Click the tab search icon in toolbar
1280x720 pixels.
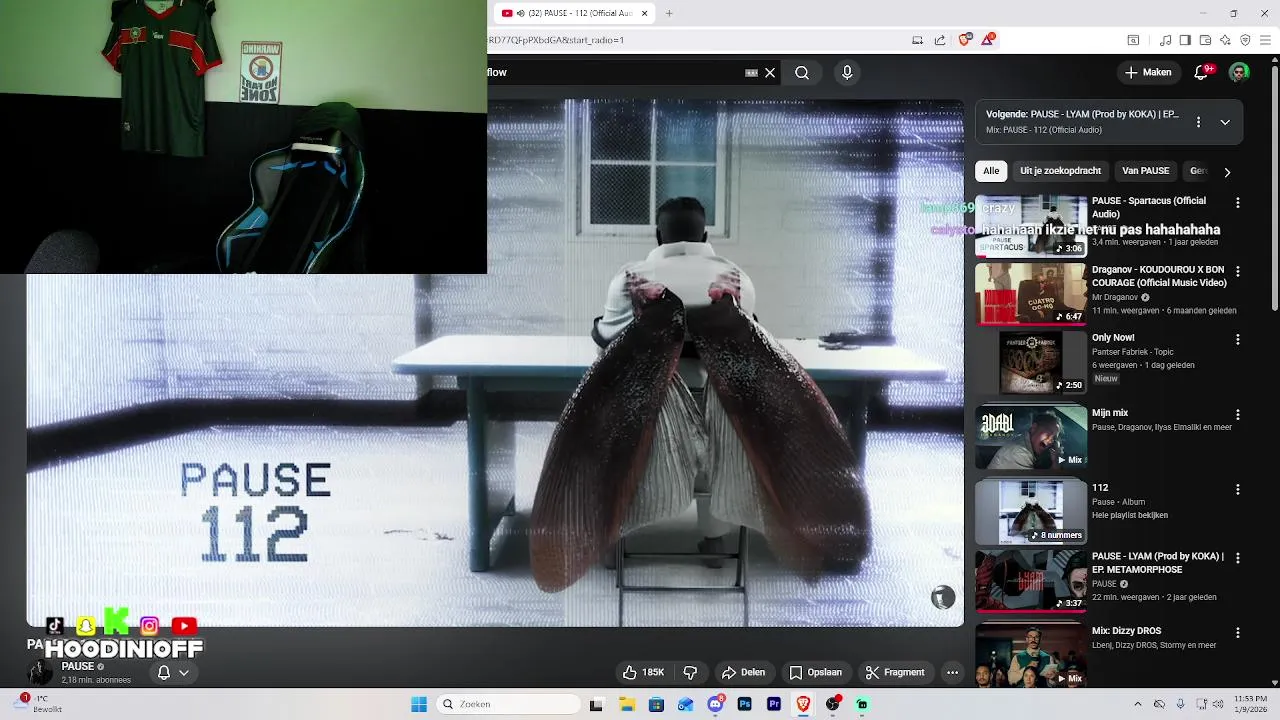point(1133,40)
